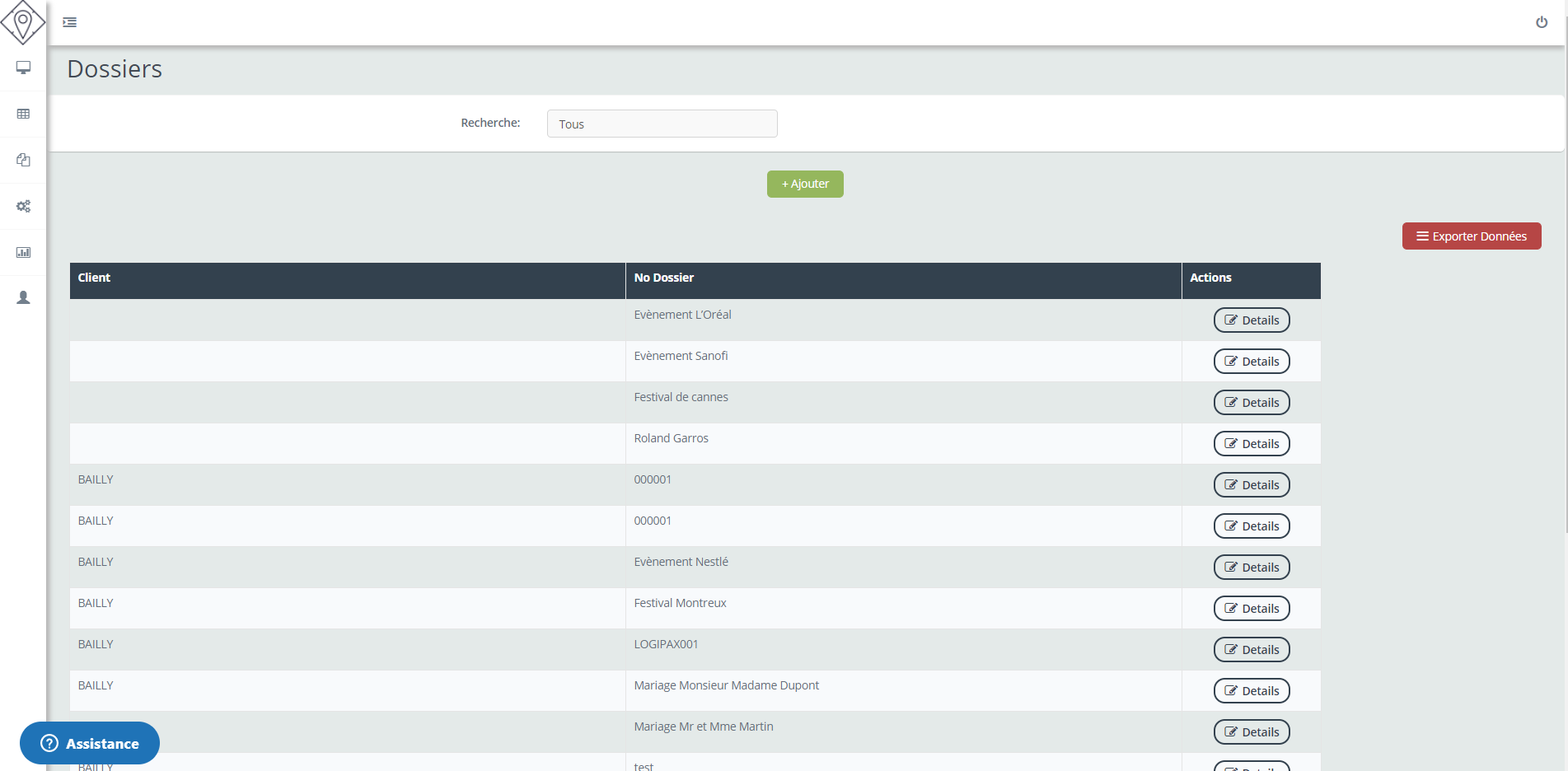Open the user profile sidebar icon
This screenshot has height=771, width=1568.
[23, 297]
